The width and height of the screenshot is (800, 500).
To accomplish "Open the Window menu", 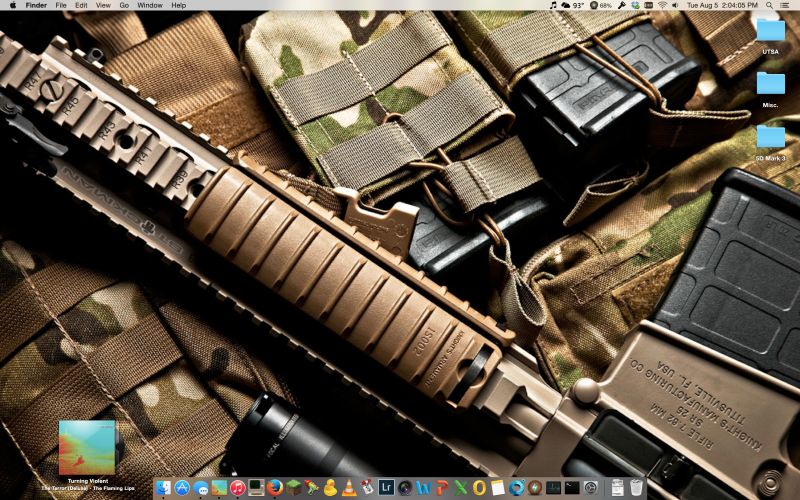I will [x=150, y=5].
